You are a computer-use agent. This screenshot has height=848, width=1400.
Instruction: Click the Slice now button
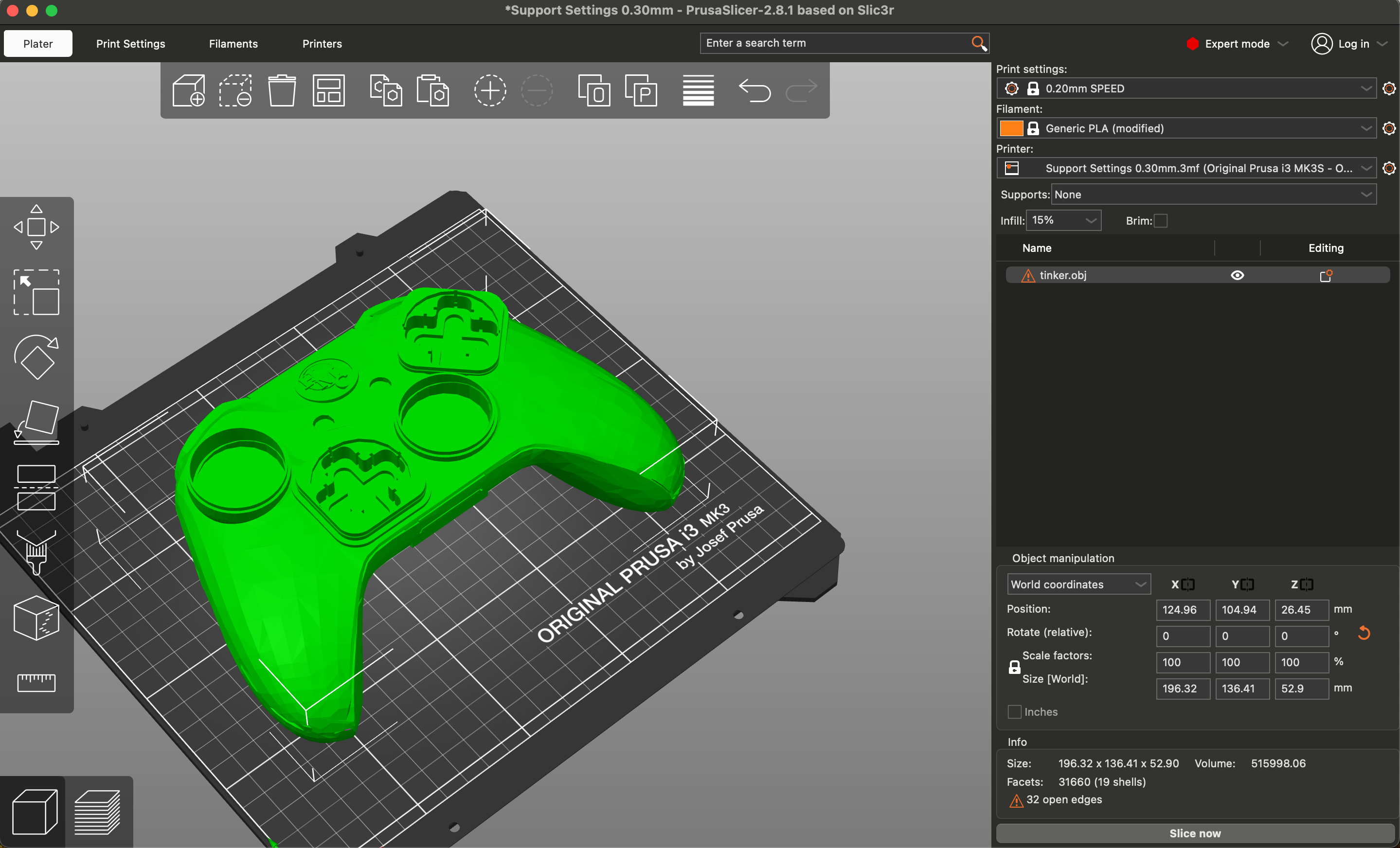tap(1194, 833)
